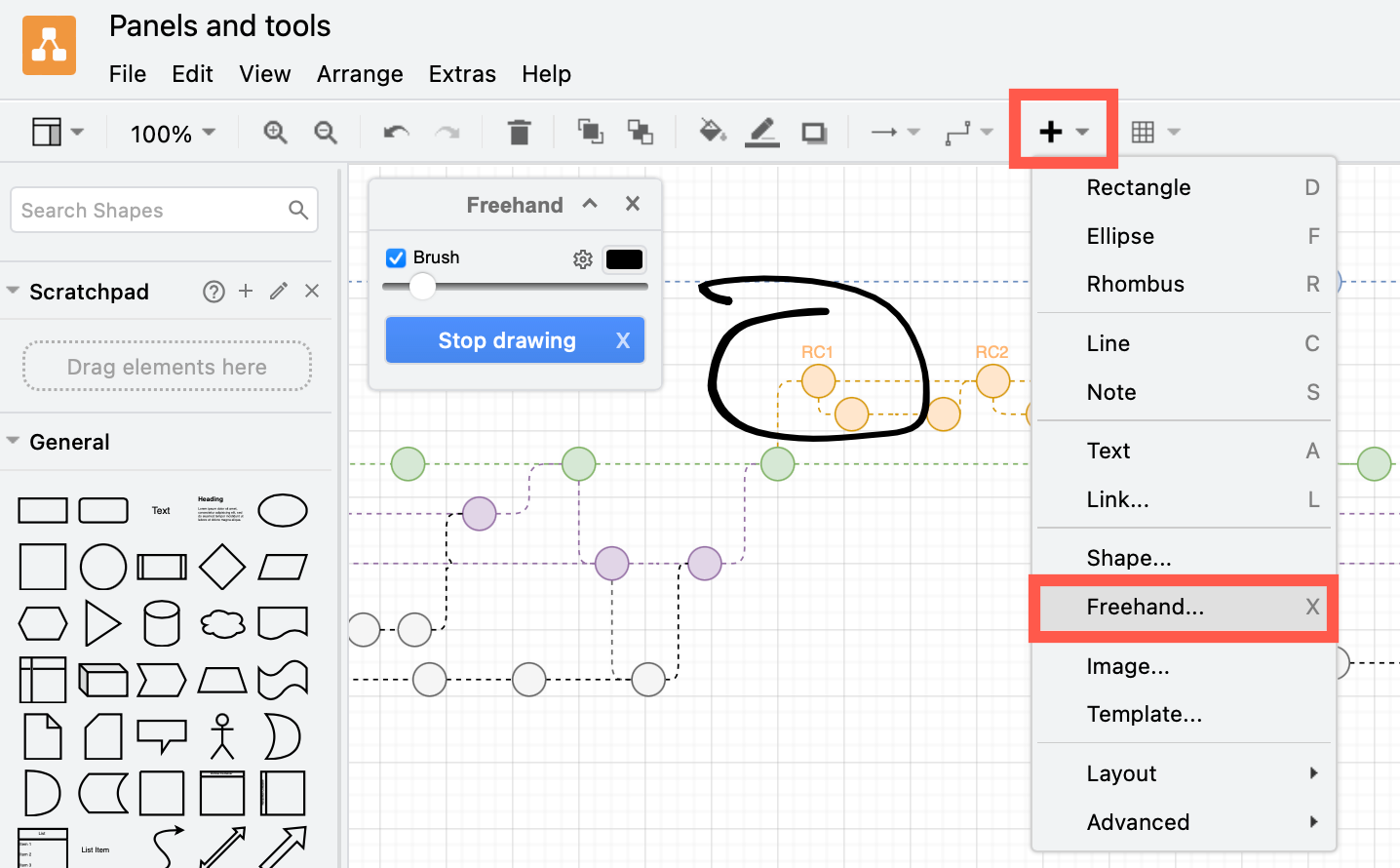This screenshot has height=868, width=1400.
Task: Click inside the Search Shapes field
Action: pos(146,209)
